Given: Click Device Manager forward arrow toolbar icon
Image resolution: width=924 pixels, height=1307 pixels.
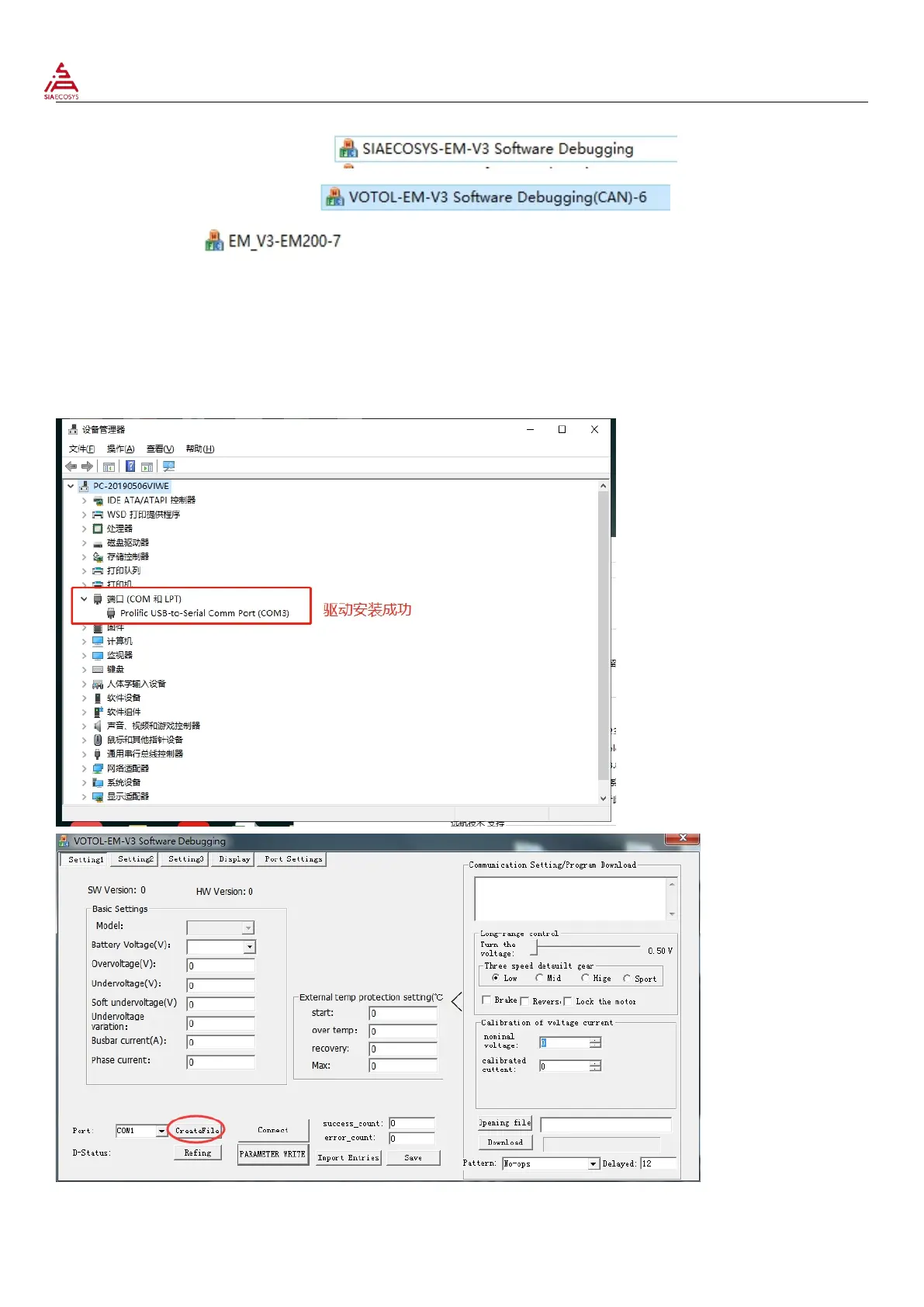Looking at the screenshot, I should (x=87, y=466).
